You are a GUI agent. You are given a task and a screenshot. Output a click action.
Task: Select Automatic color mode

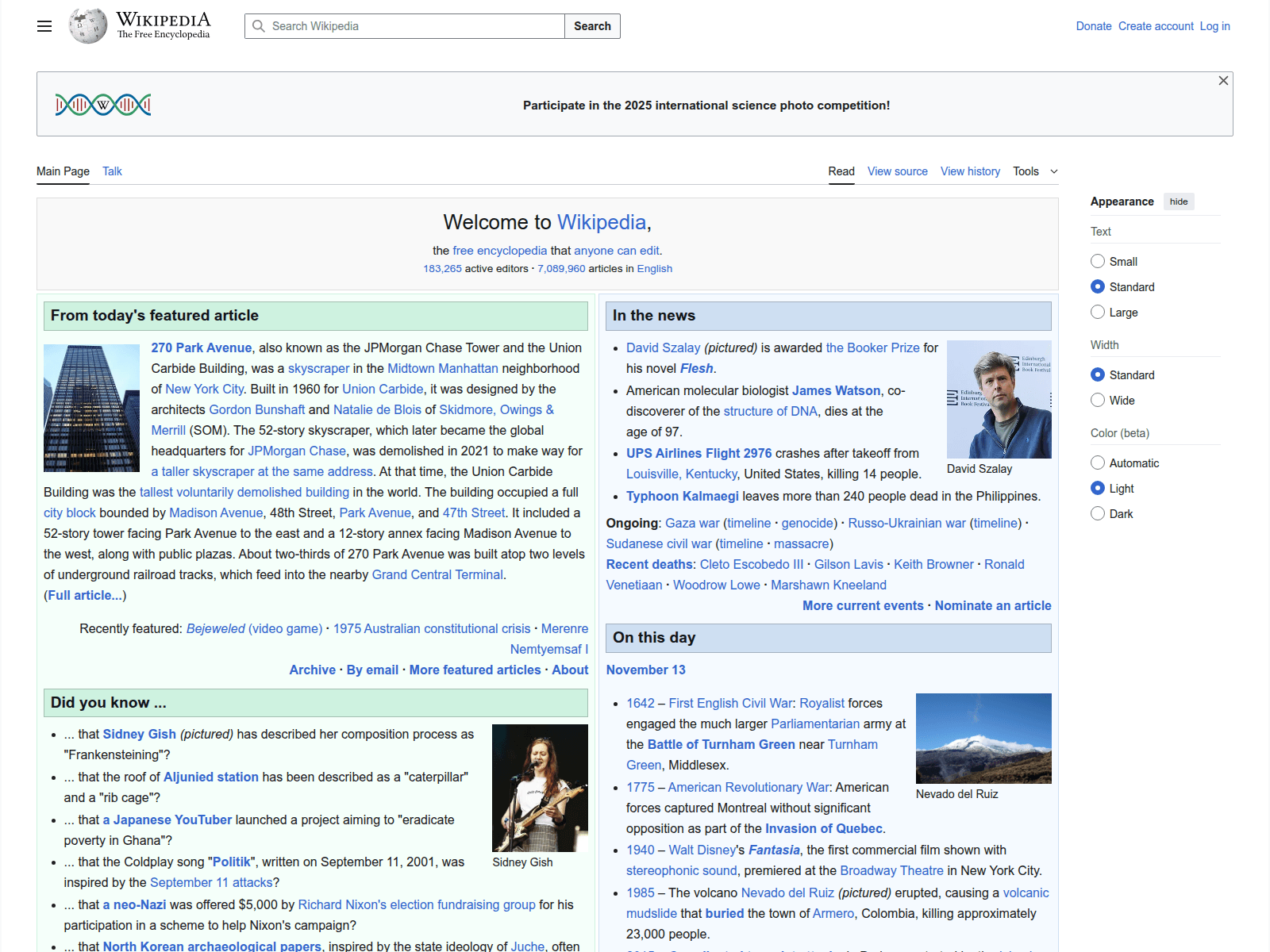(1098, 463)
